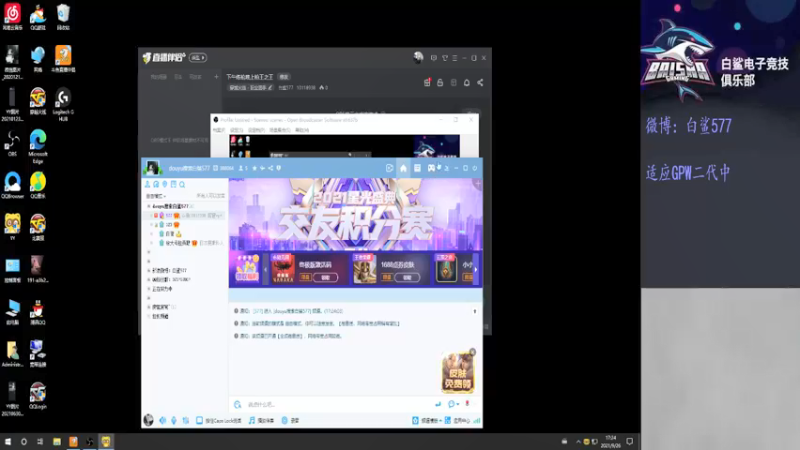The height and width of the screenshot is (450, 800).
Task: Open the message icon in 直播伴侣 title bar
Action: click(434, 58)
